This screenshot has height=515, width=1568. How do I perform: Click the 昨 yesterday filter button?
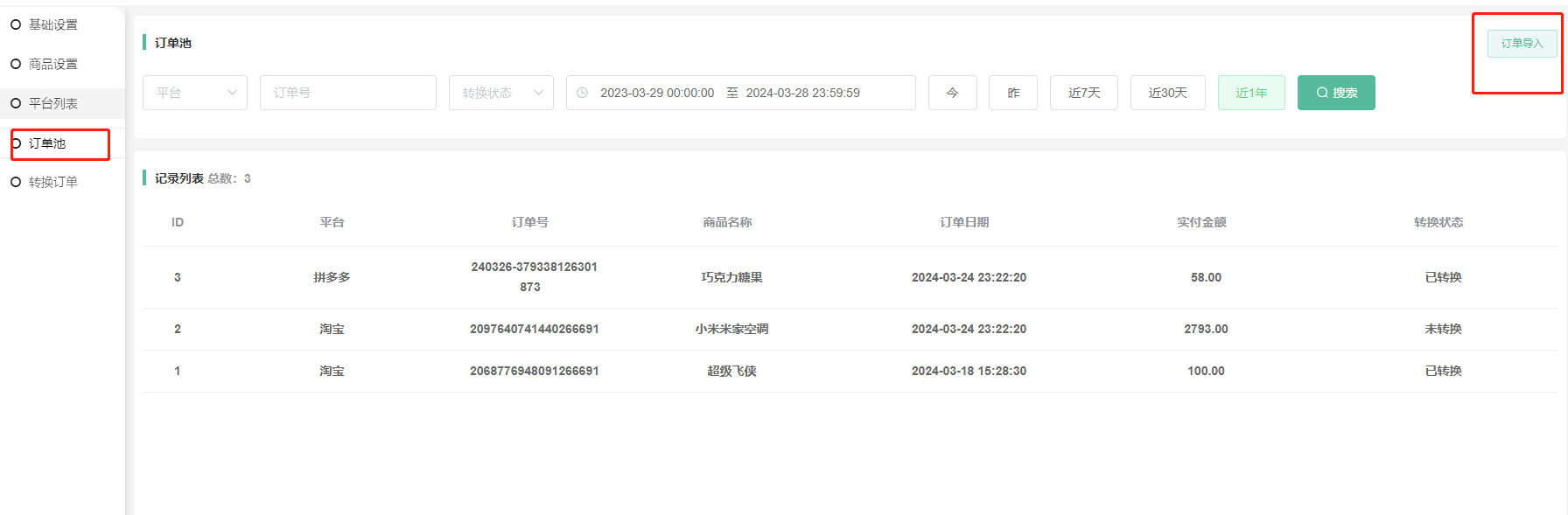1012,93
